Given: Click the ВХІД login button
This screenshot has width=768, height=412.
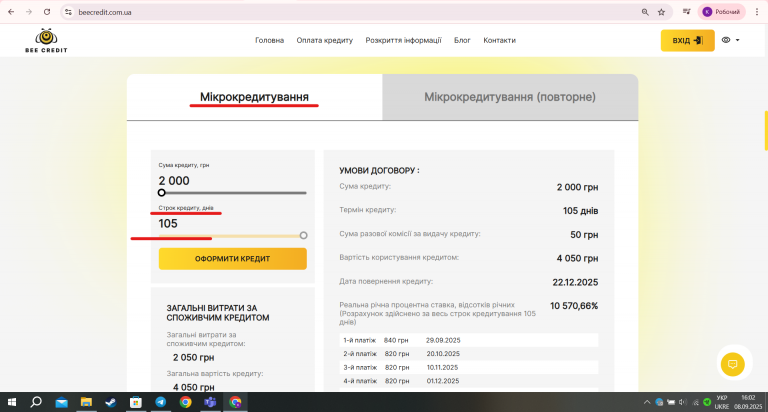Looking at the screenshot, I should click(x=687, y=40).
